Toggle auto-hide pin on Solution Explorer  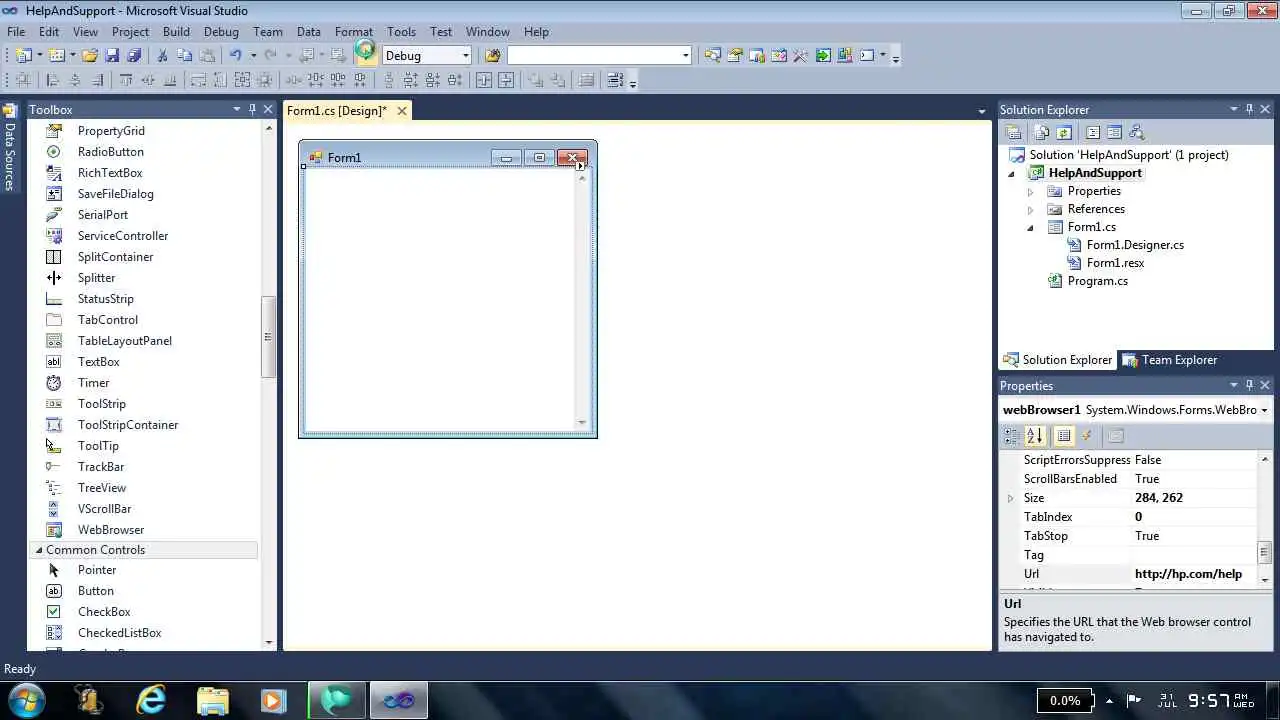1249,109
